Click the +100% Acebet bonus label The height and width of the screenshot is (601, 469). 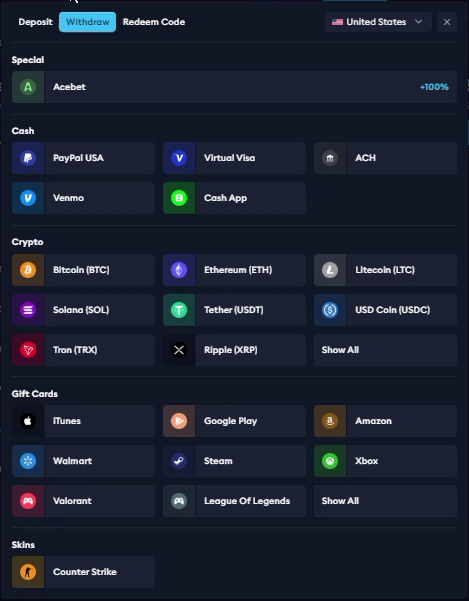click(x=434, y=87)
